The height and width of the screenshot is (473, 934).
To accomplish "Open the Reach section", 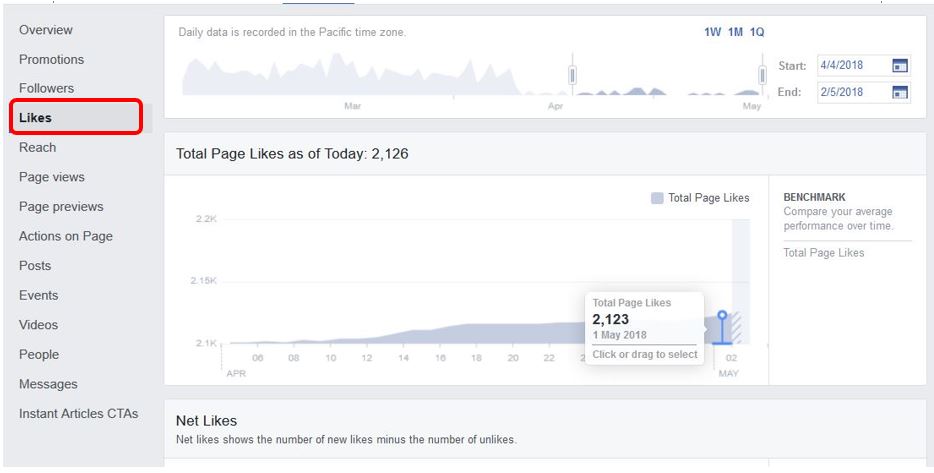I will 38,147.
